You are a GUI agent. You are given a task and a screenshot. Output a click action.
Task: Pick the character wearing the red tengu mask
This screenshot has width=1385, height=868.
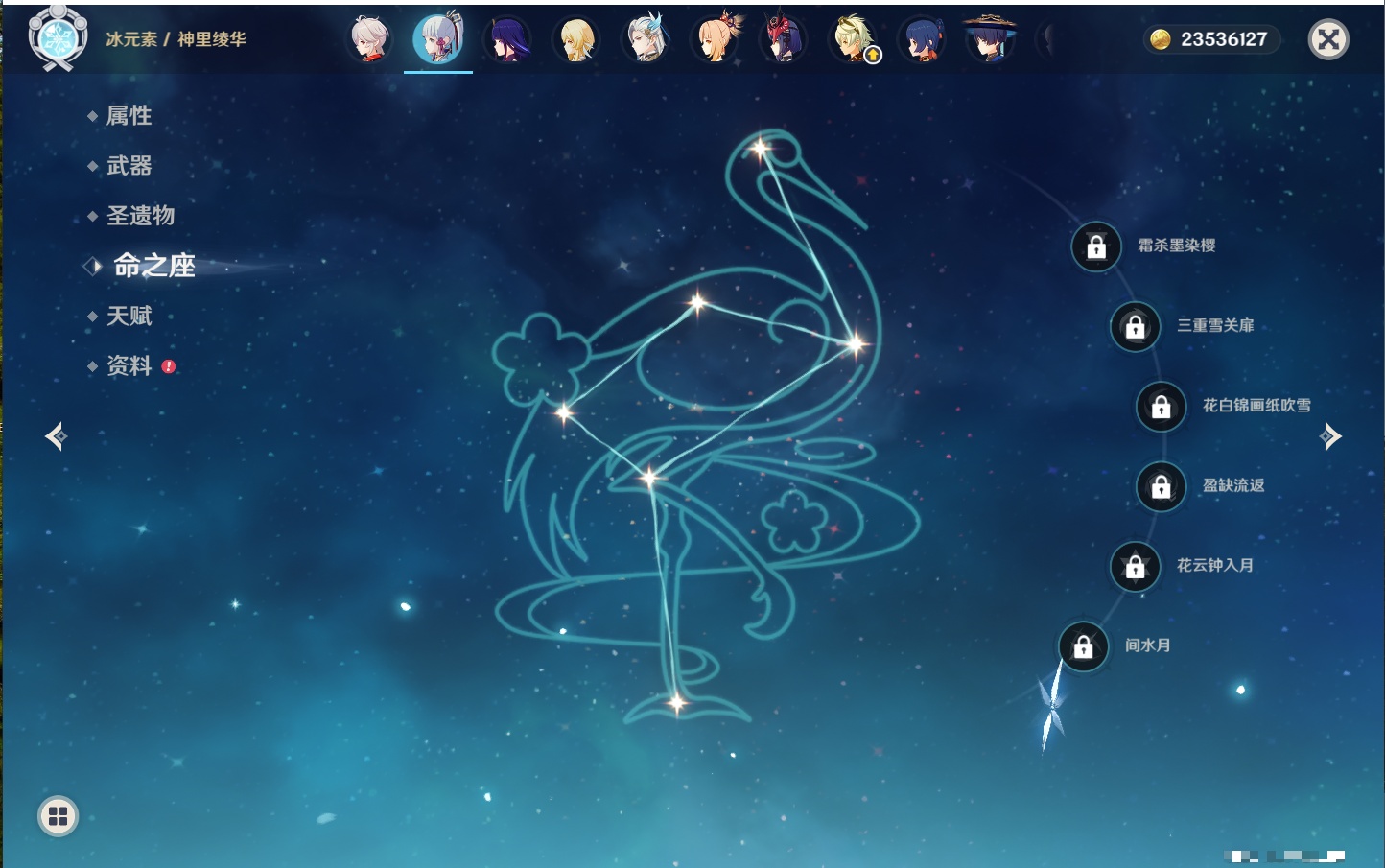pyautogui.click(x=784, y=39)
